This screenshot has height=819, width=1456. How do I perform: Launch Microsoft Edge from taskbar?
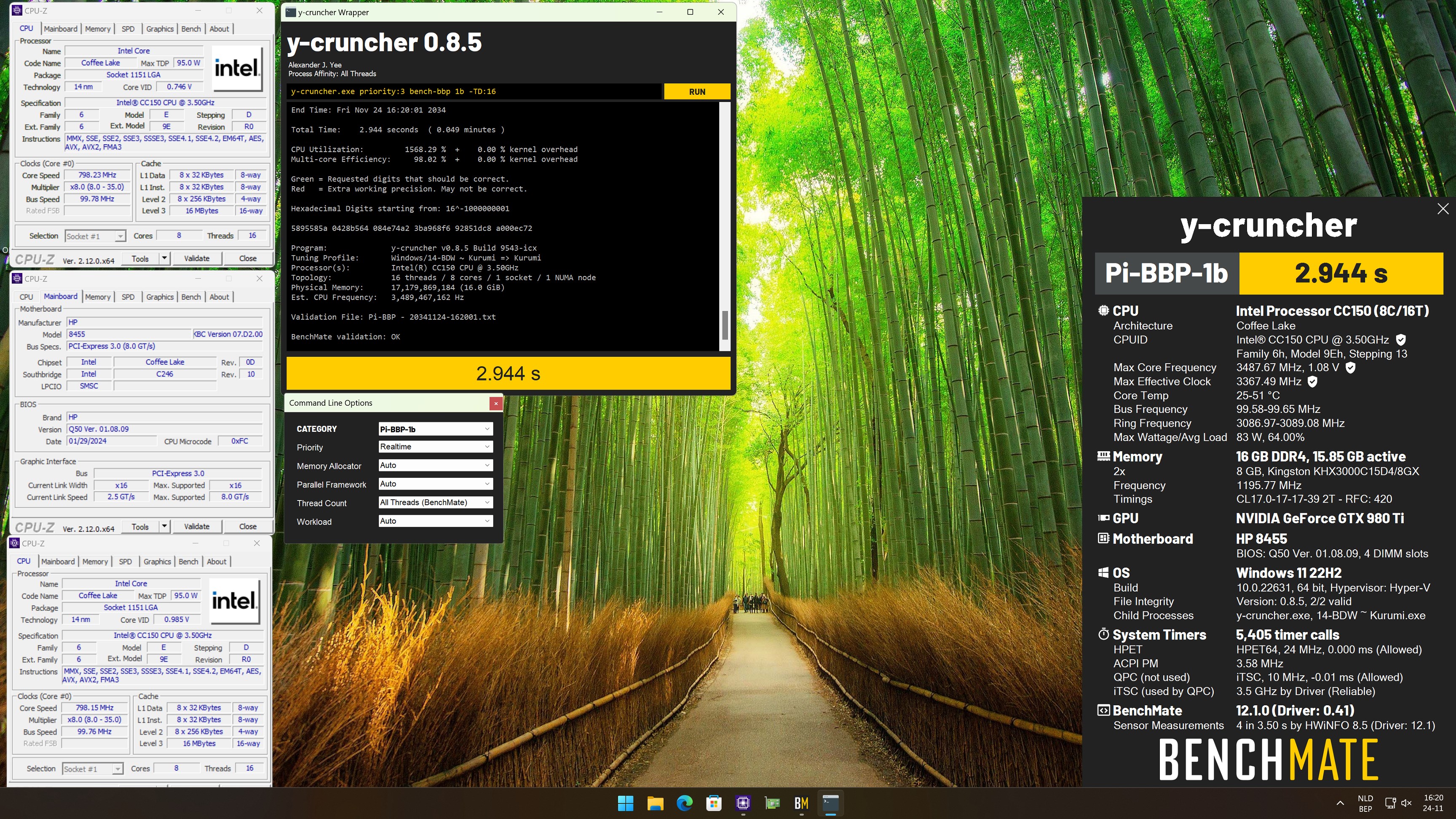pos(685,803)
